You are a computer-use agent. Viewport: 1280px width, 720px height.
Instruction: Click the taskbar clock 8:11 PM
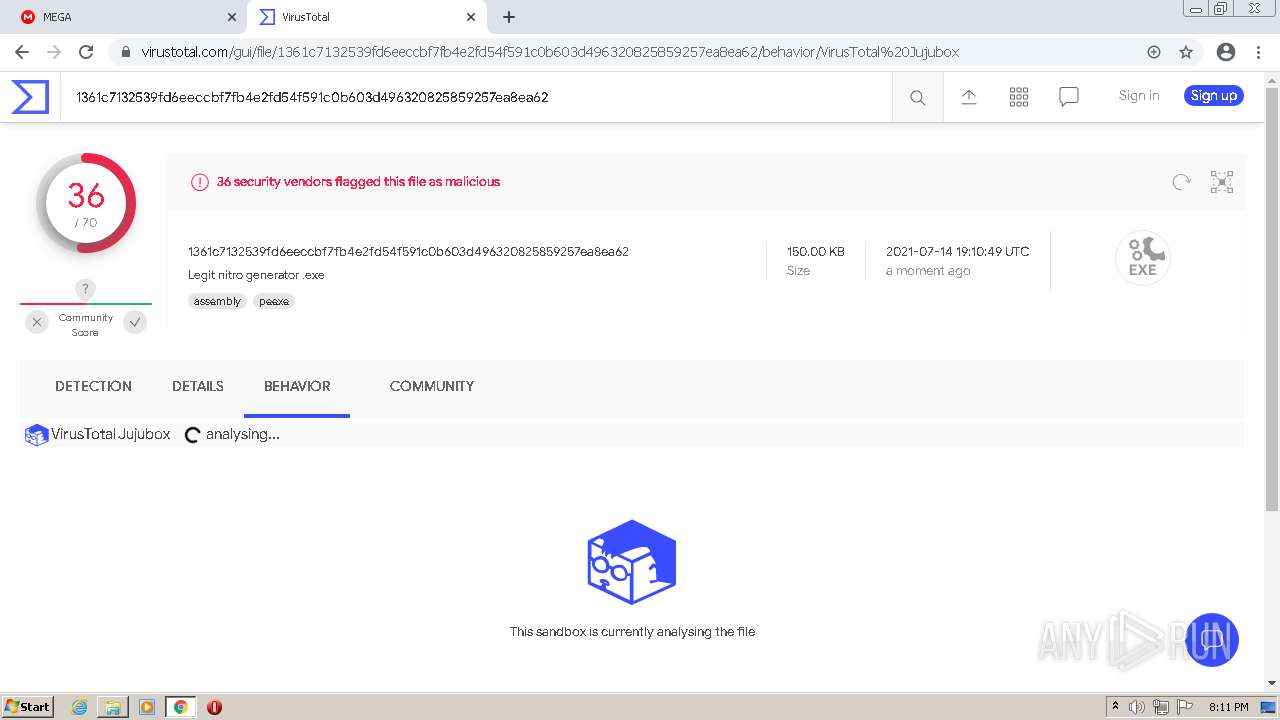tap(1229, 707)
